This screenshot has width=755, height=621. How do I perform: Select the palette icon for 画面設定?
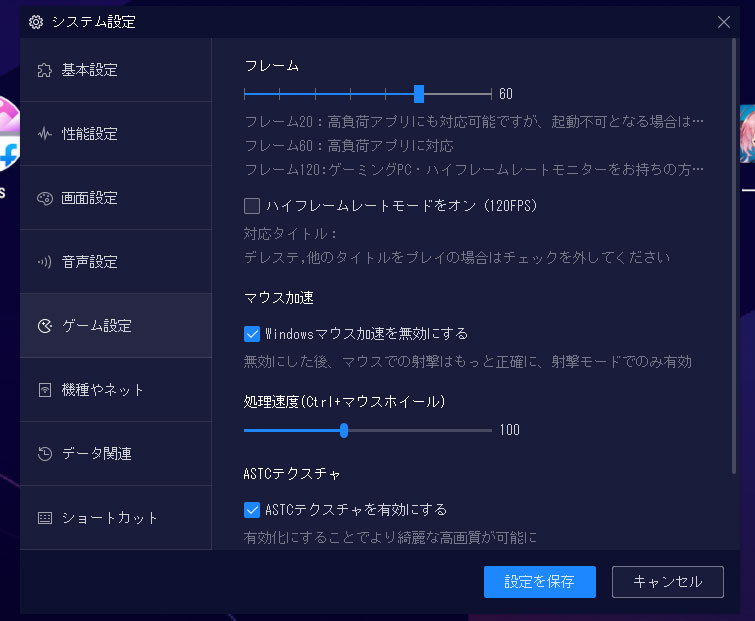(44, 198)
